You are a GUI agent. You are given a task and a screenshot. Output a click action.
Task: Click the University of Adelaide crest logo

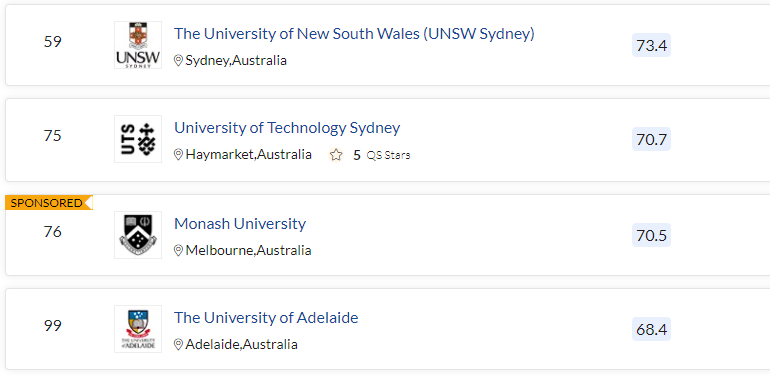(138, 329)
